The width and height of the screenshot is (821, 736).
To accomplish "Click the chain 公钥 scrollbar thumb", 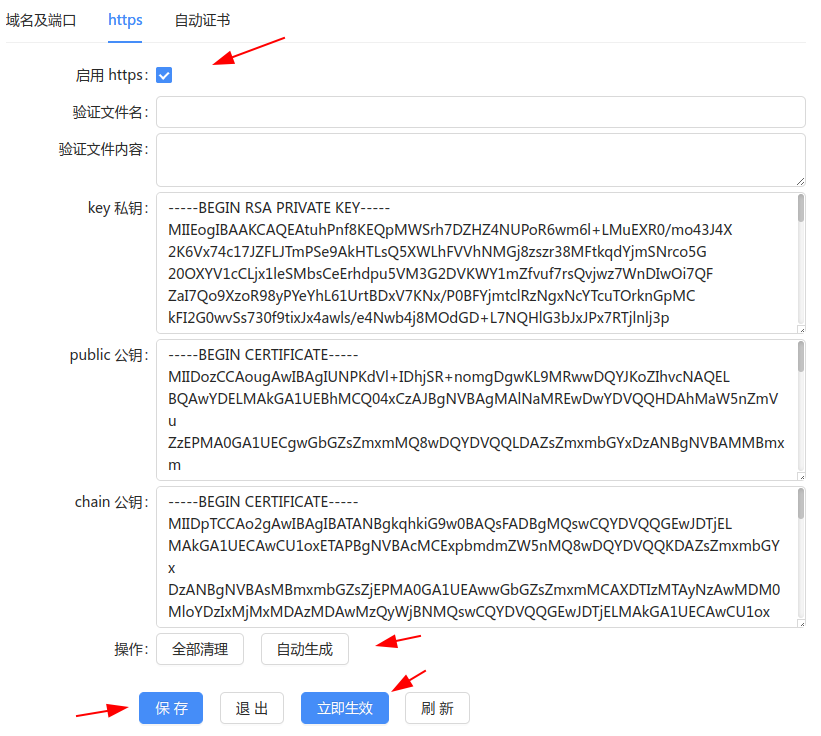I will [x=801, y=503].
